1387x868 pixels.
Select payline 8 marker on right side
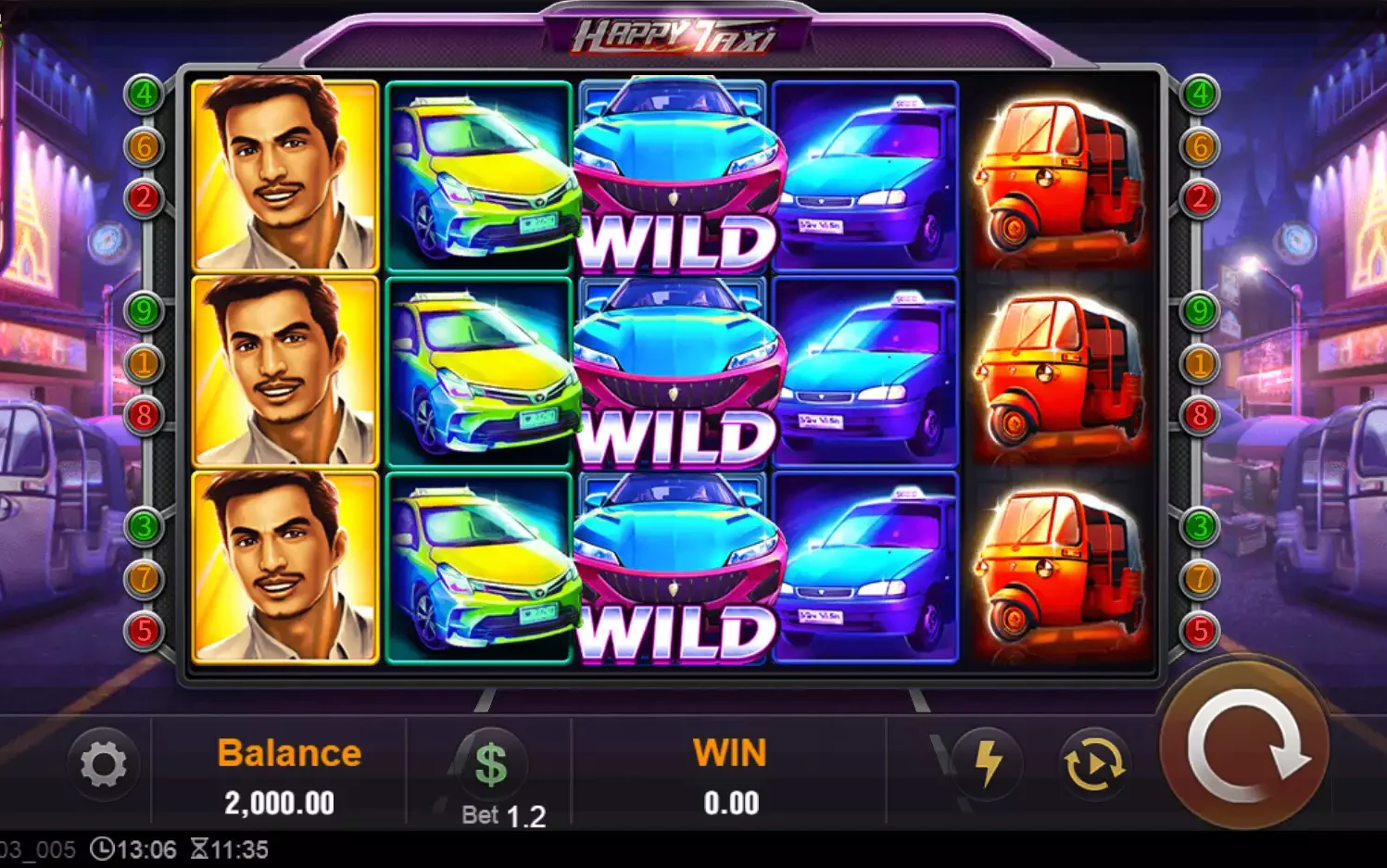point(1200,415)
